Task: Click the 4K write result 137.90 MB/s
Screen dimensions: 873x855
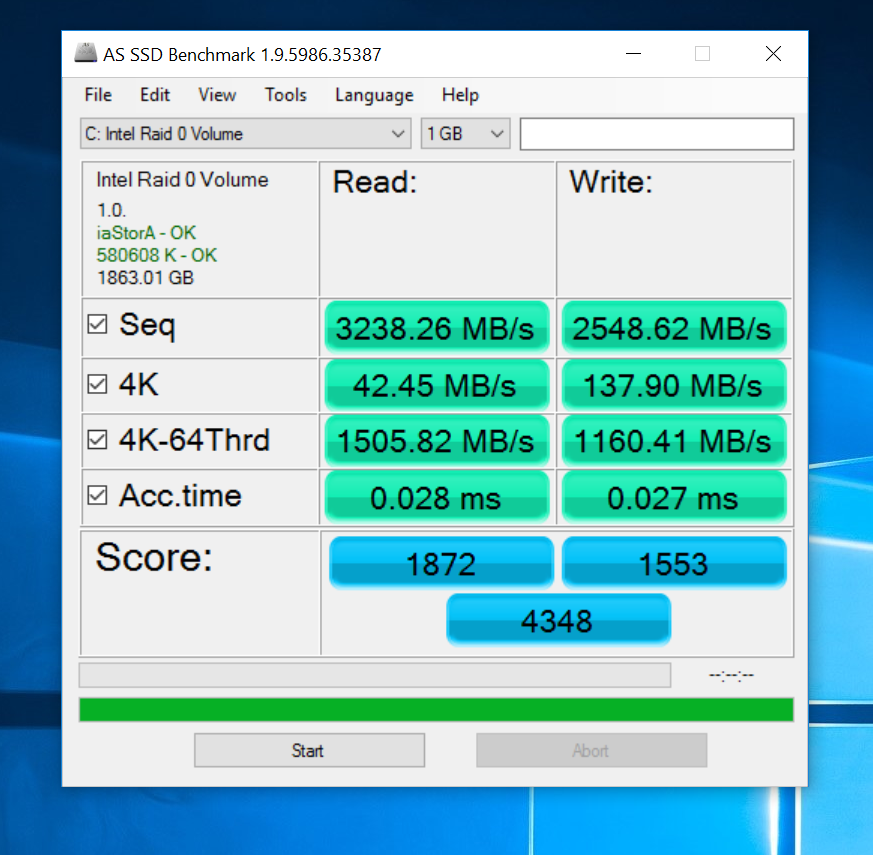Action: (x=674, y=385)
